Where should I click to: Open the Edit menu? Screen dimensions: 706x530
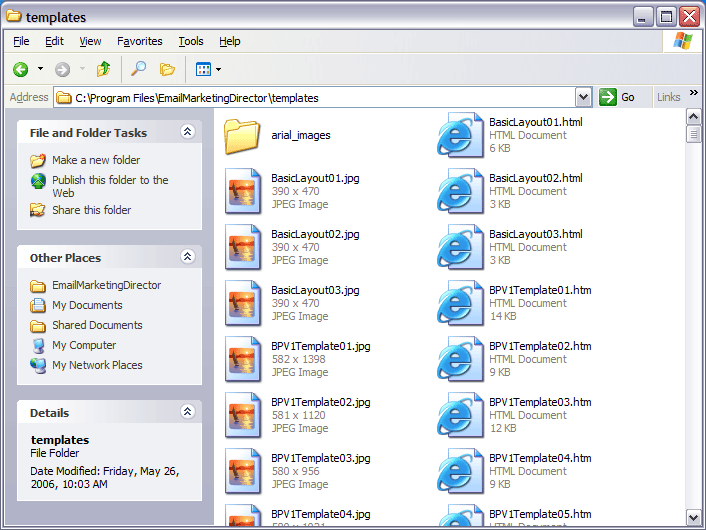click(x=54, y=41)
